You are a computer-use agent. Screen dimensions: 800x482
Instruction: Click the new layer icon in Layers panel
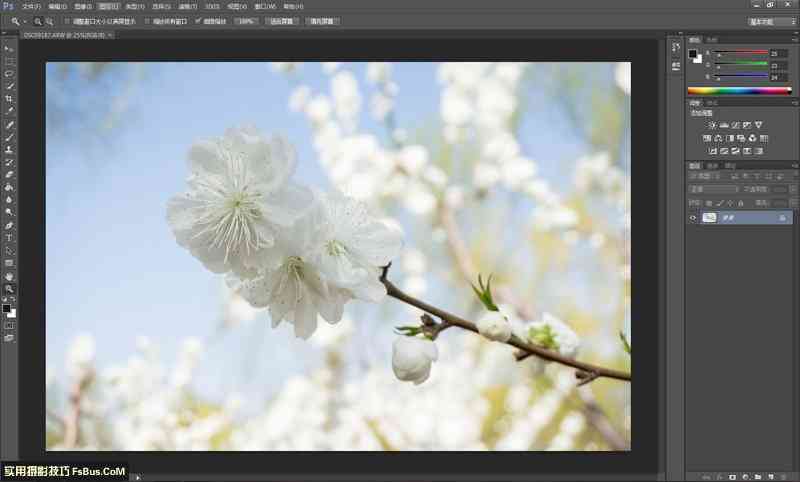coord(770,476)
